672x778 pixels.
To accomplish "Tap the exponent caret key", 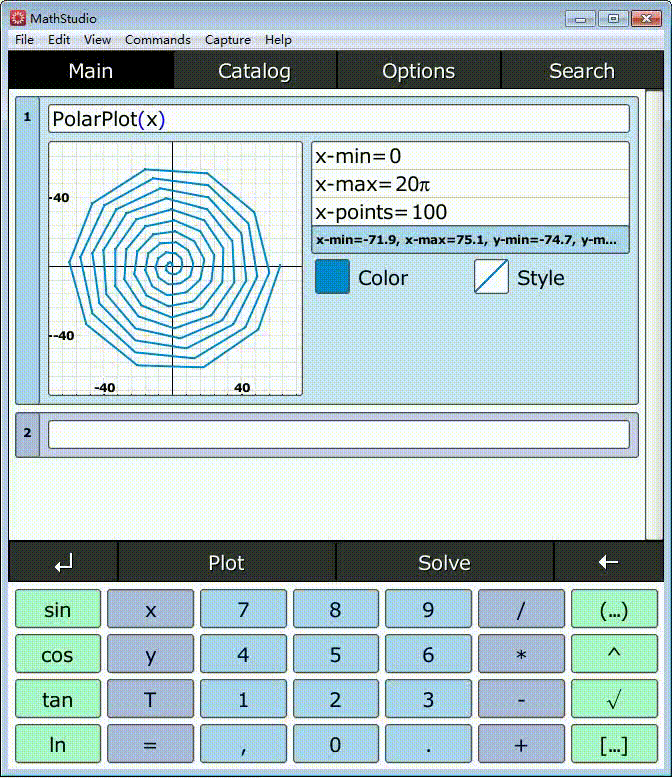I will pyautogui.click(x=614, y=654).
